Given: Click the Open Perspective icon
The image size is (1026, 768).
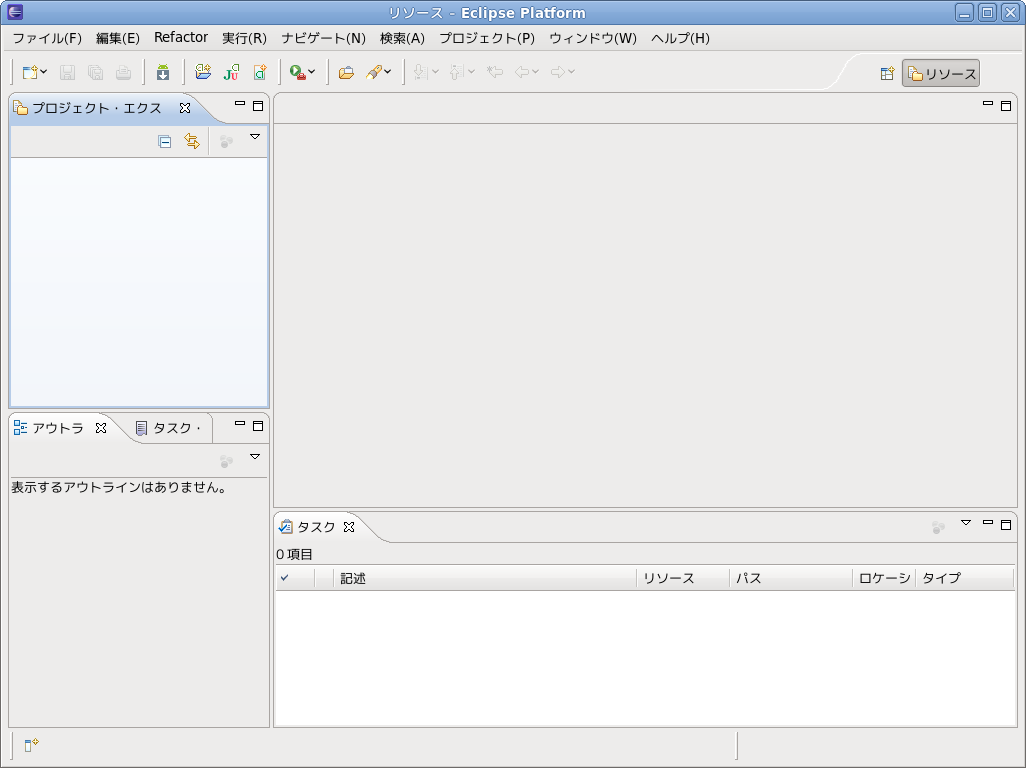Looking at the screenshot, I should [x=887, y=74].
